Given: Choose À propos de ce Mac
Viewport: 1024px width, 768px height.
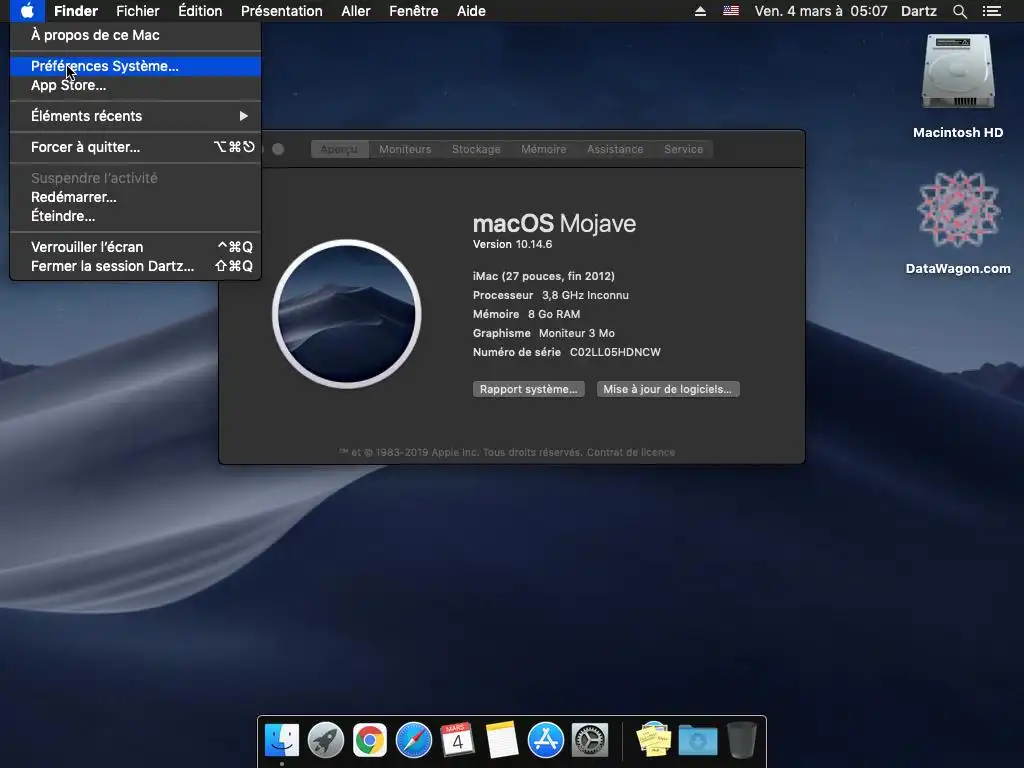Looking at the screenshot, I should [x=135, y=35].
